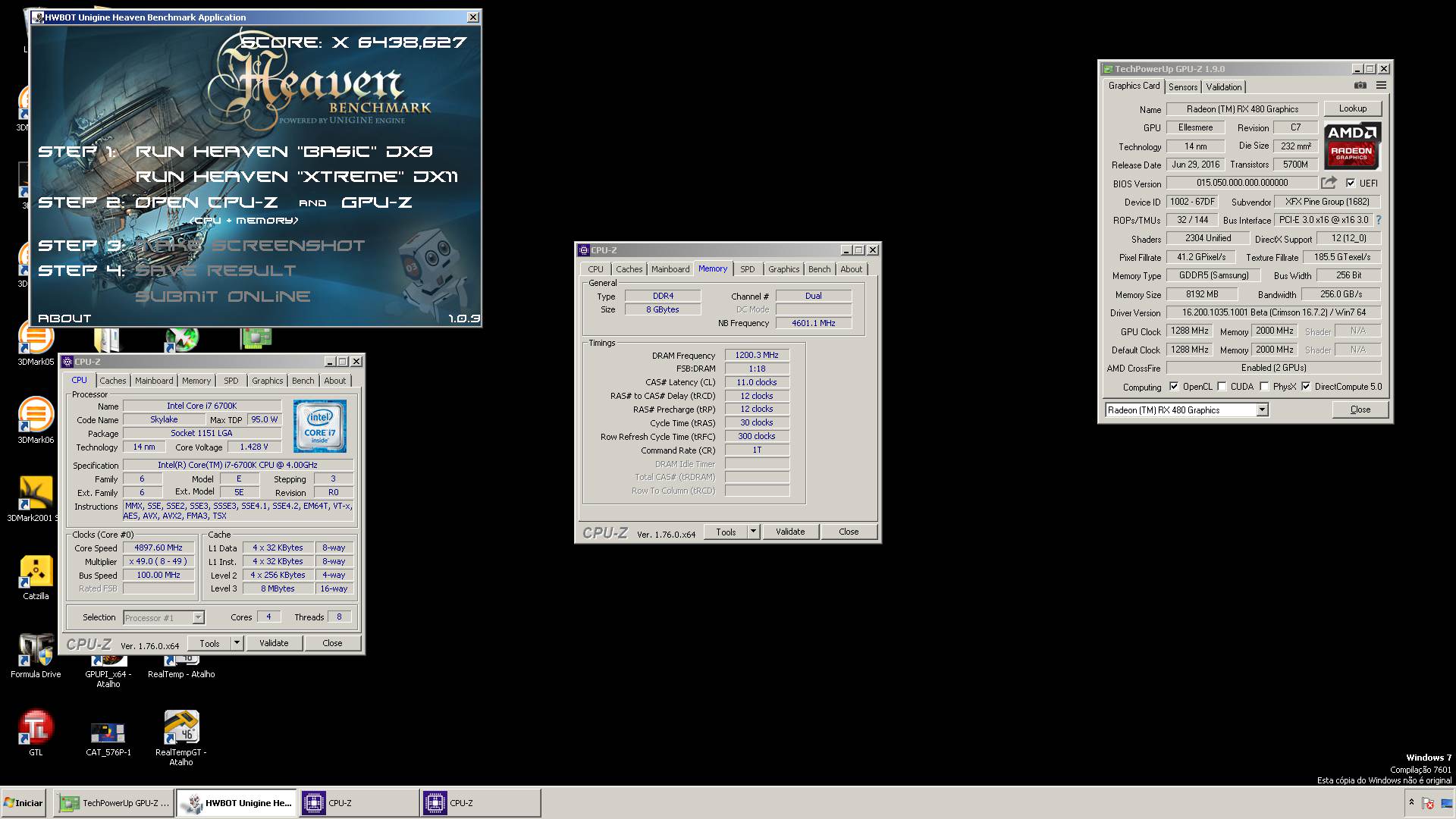Open the desktop folder icon below Heaven window
This screenshot has height=819, width=1456.
point(107,340)
